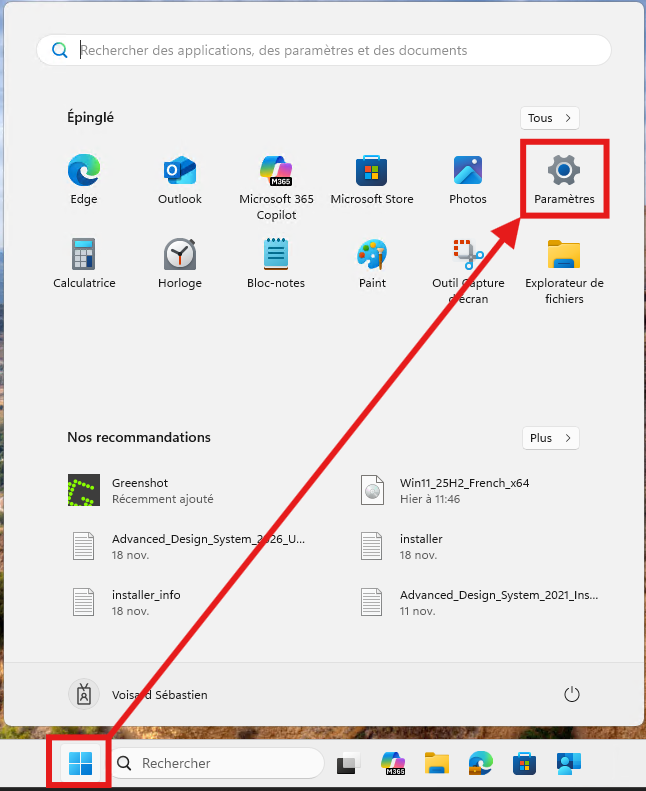Screen dimensions: 646x791
Task: Show more recommendations with Plus button
Action: tap(550, 438)
